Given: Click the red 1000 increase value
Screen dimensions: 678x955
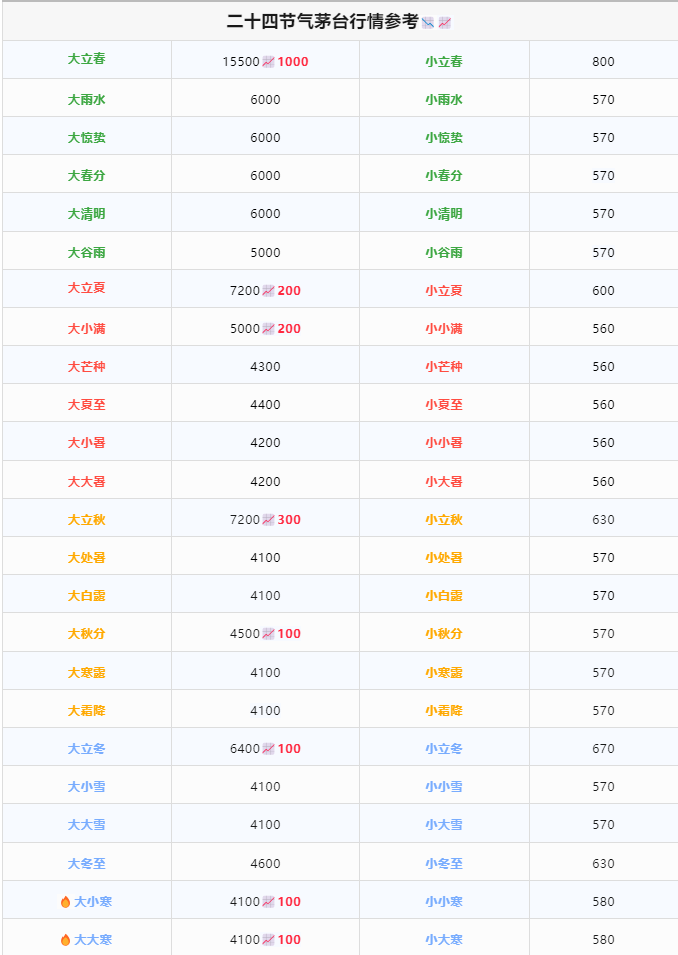Looking at the screenshot, I should click(x=293, y=62).
